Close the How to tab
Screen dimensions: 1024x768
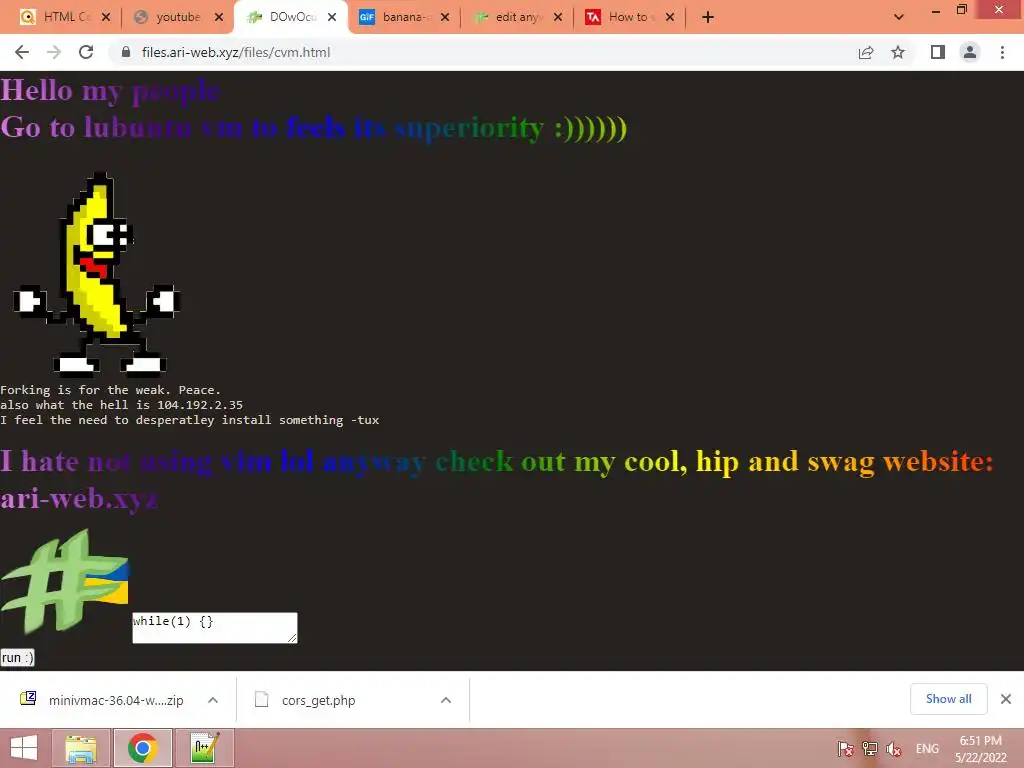pyautogui.click(x=670, y=17)
